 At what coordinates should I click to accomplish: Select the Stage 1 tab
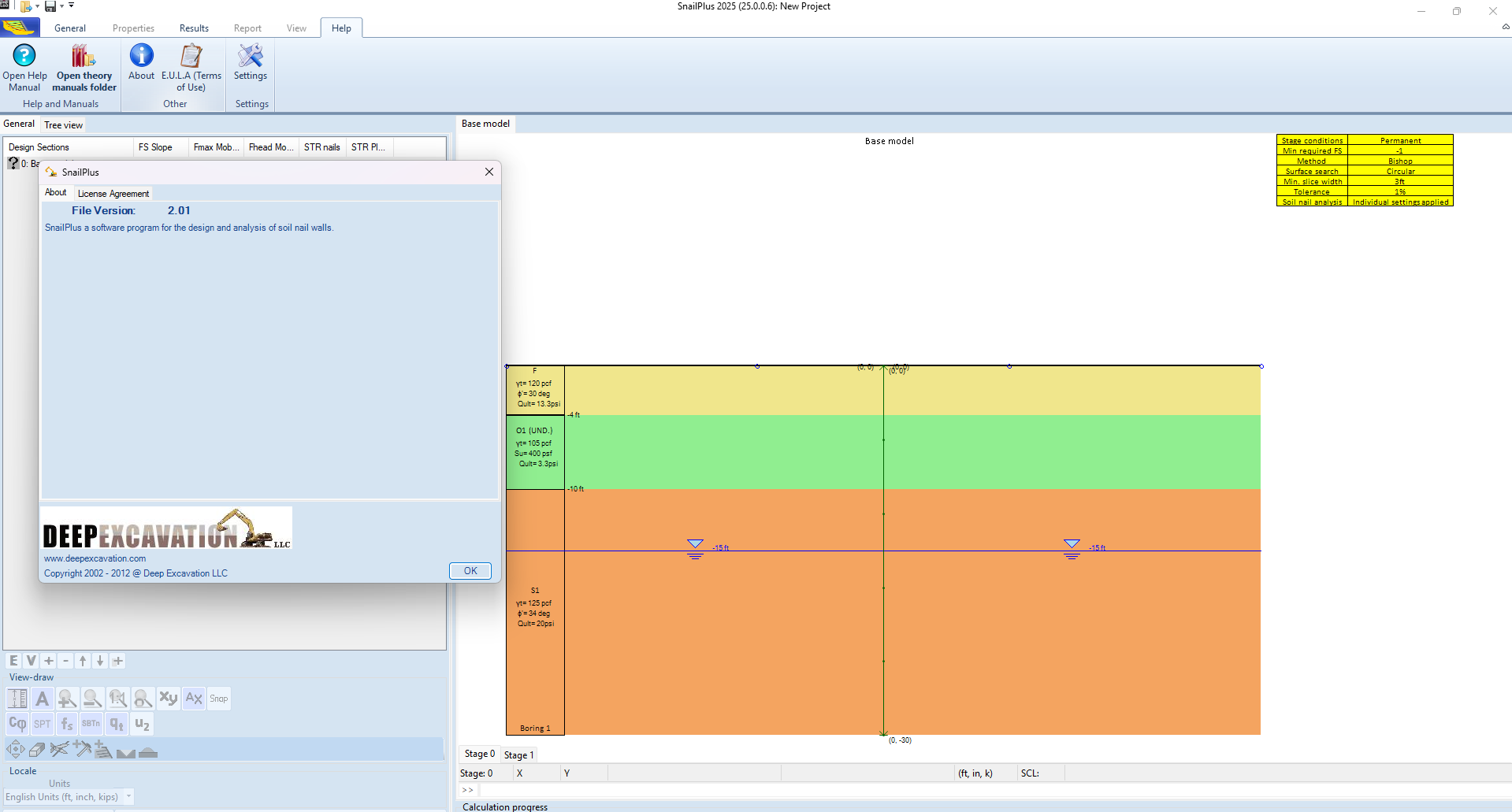coord(518,755)
